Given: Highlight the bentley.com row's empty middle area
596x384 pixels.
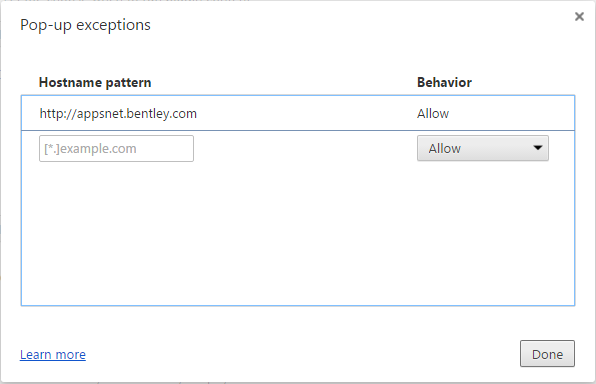Looking at the screenshot, I should click(x=306, y=113).
